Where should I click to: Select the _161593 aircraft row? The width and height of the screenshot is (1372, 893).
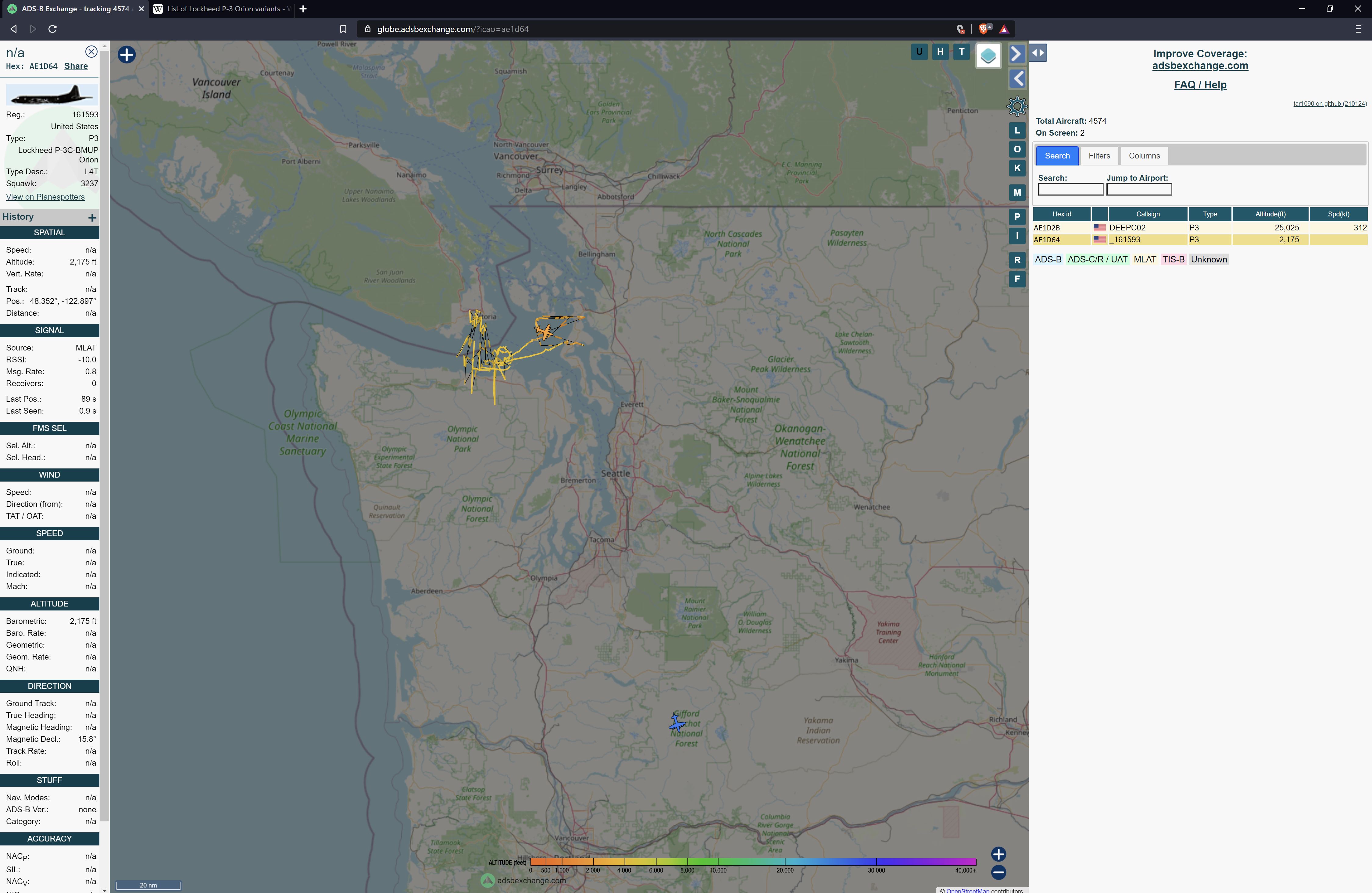[x=1200, y=240]
